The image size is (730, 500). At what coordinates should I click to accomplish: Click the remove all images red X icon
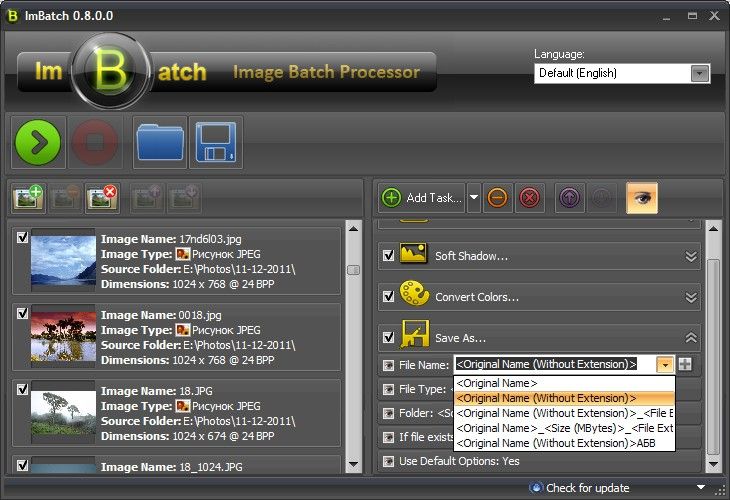pos(102,198)
